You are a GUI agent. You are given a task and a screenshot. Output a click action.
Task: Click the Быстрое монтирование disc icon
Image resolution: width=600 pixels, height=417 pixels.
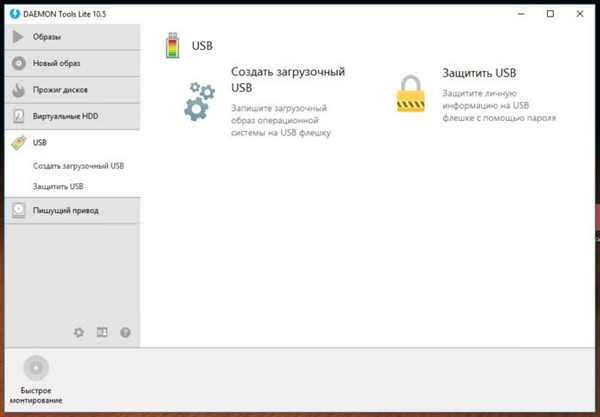(x=36, y=368)
